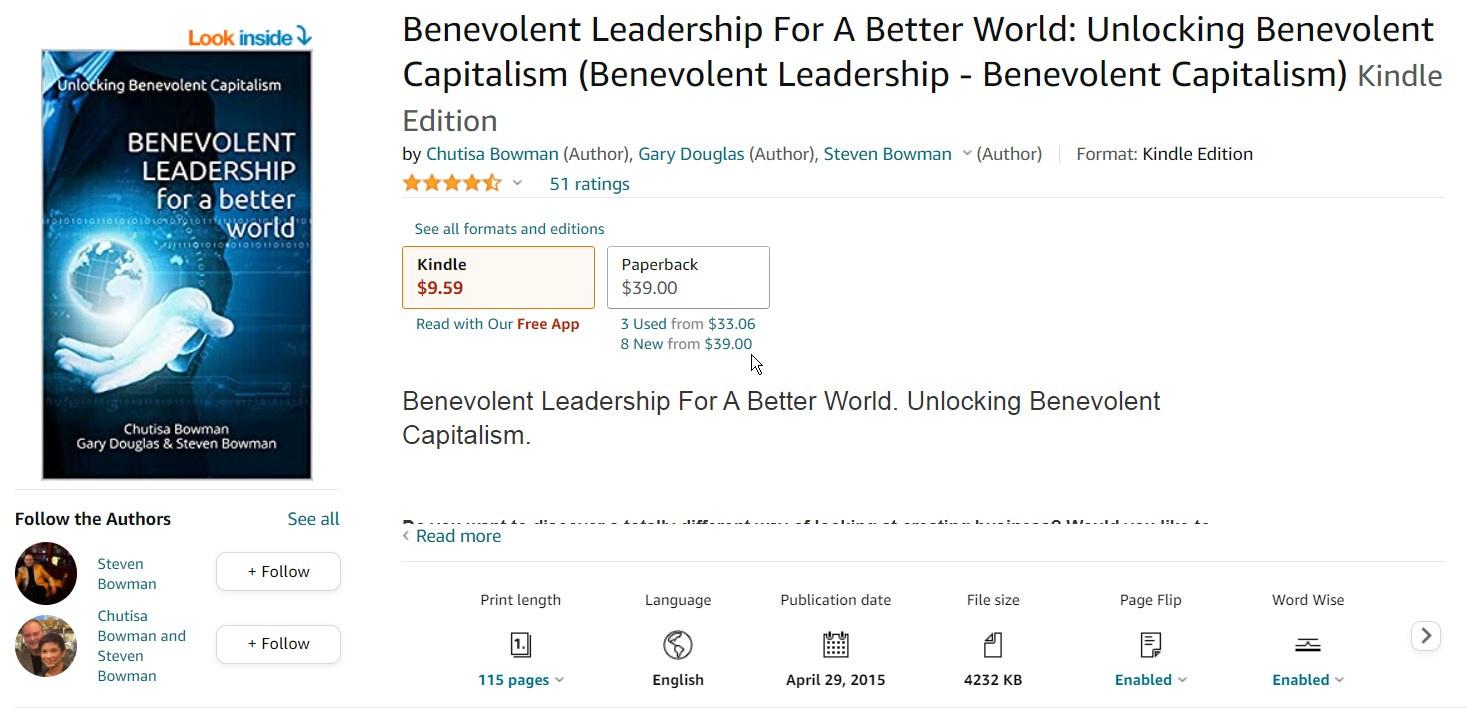Select the Paperback $39.00 format option

click(x=688, y=277)
